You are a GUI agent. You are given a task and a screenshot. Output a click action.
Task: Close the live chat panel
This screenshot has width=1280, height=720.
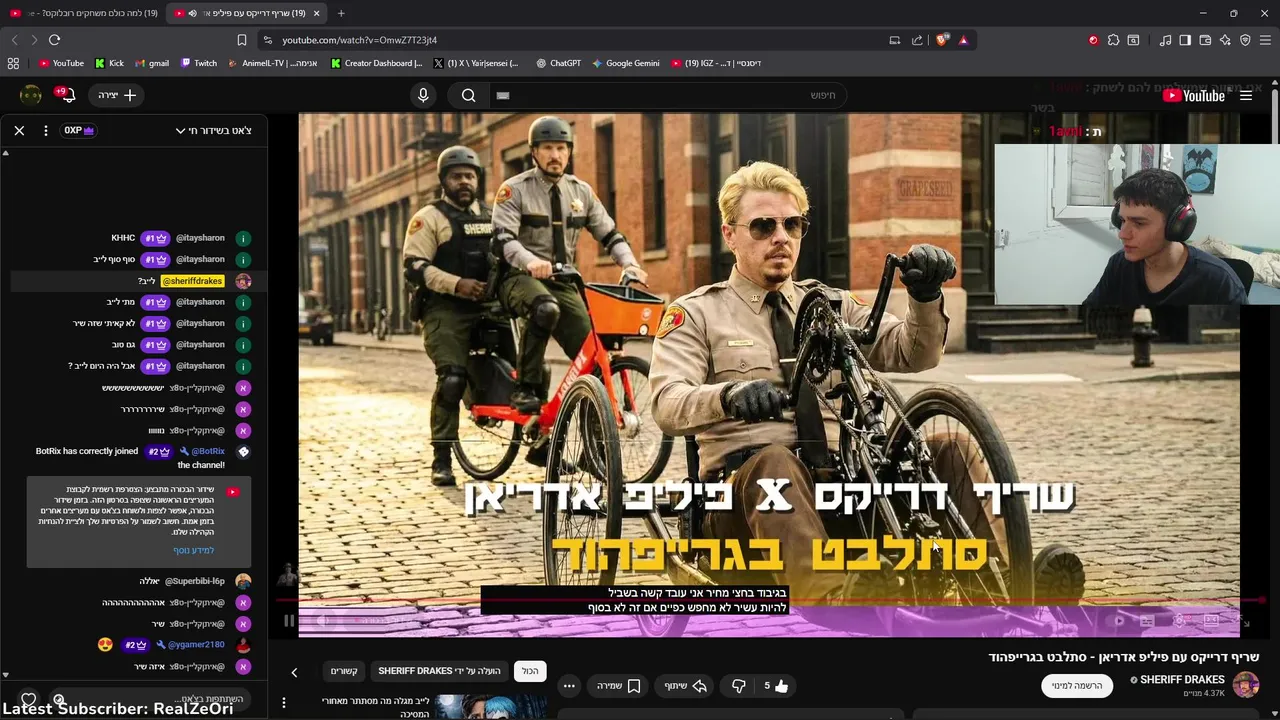19,130
